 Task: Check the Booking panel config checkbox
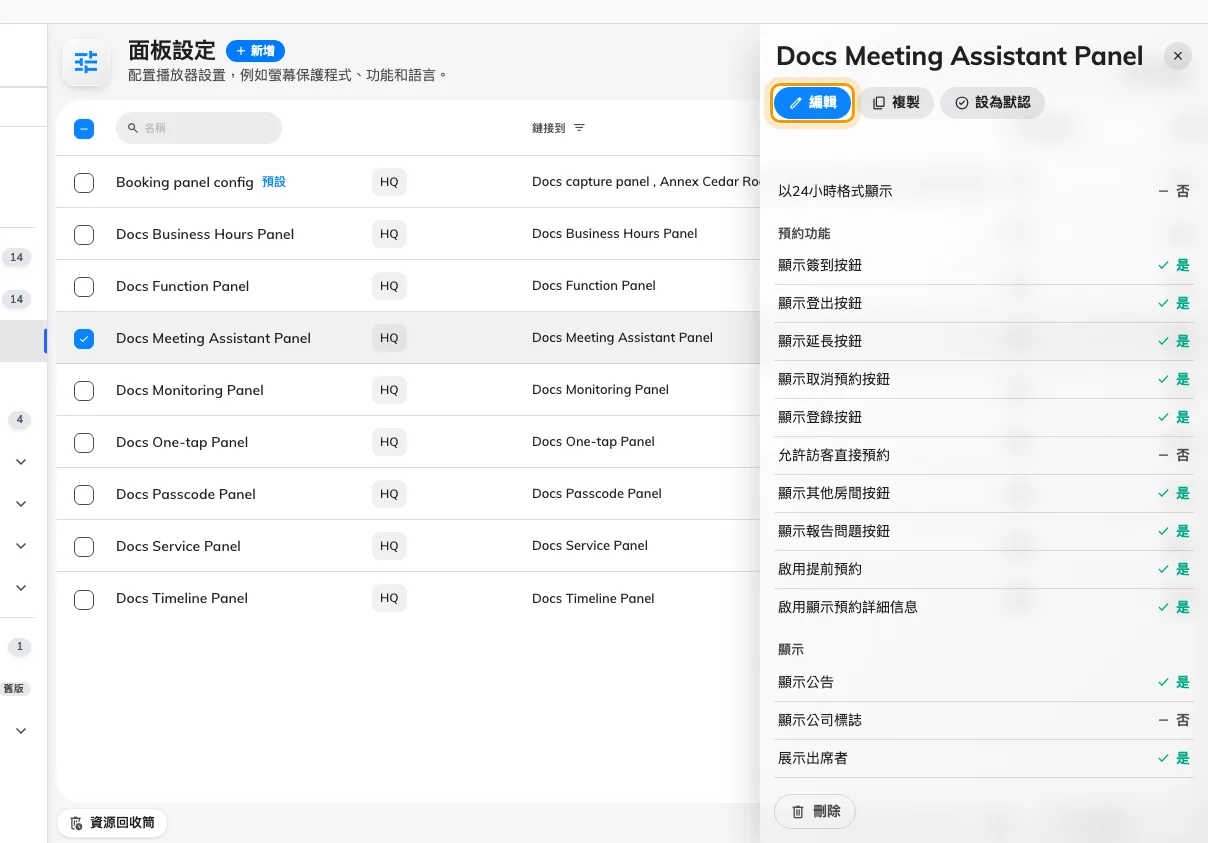[84, 182]
